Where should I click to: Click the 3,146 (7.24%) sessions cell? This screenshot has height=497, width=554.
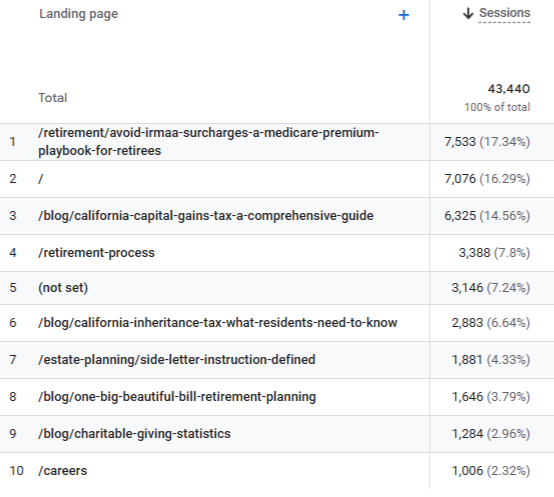(x=491, y=288)
